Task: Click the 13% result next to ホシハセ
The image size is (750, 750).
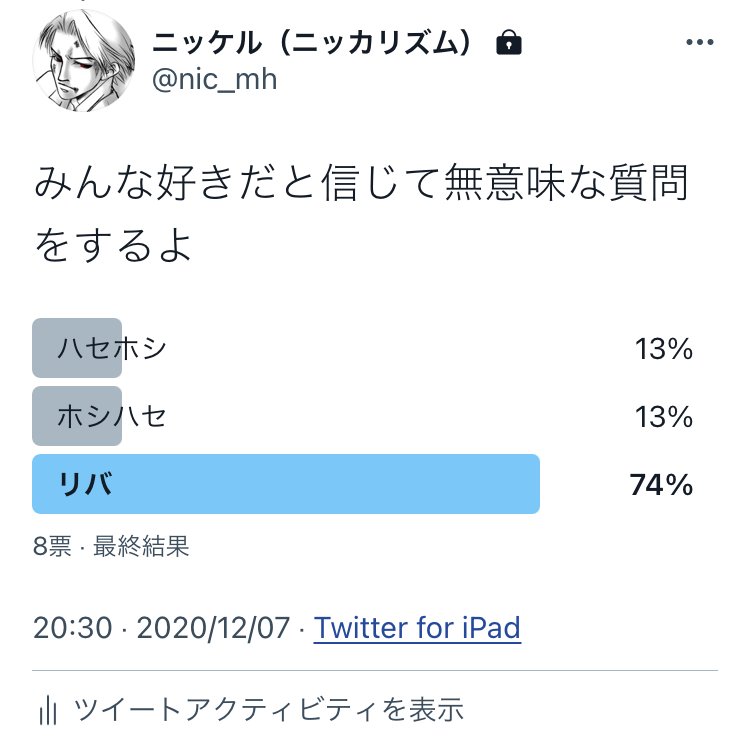Action: pos(664,417)
